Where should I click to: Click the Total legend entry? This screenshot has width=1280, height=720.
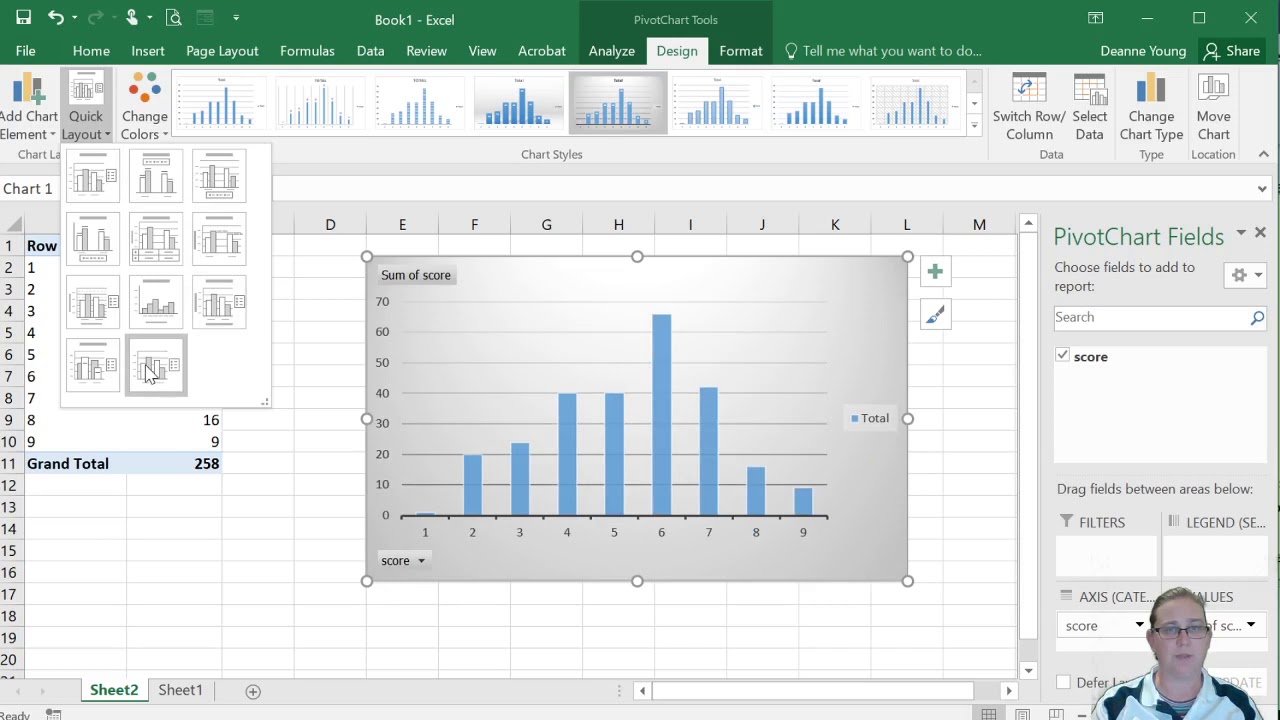coord(870,418)
